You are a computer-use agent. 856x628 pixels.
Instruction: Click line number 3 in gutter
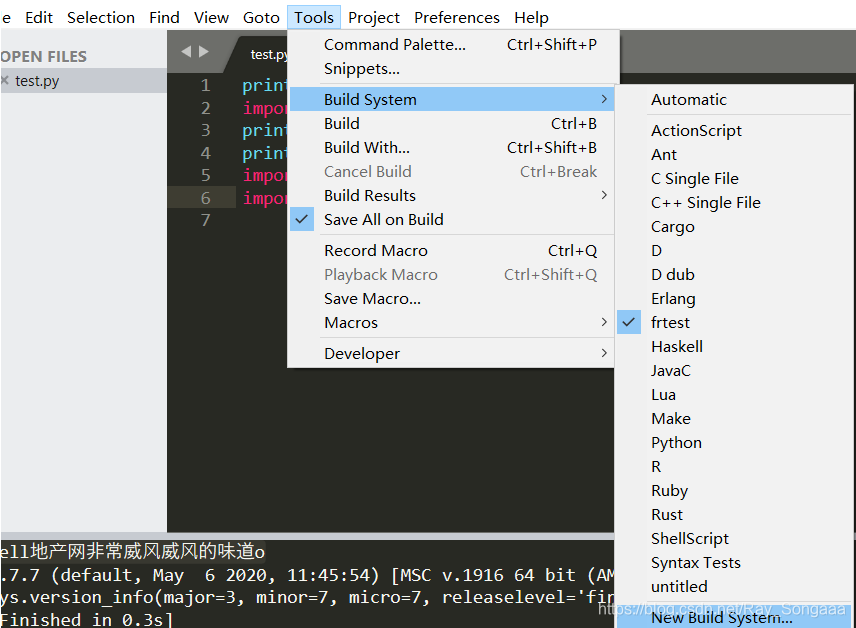tap(205, 130)
